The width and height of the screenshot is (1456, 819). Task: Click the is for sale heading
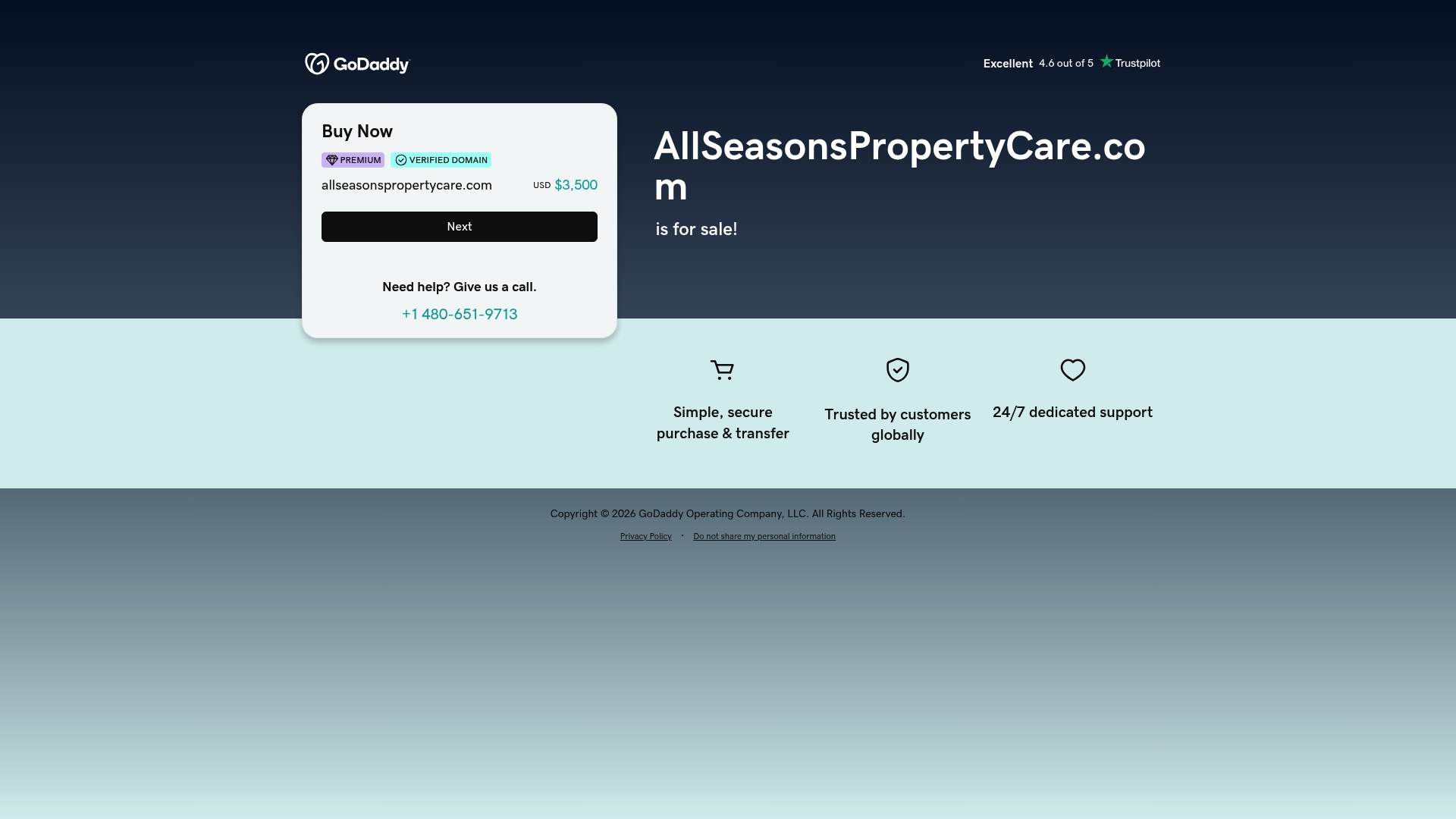pos(695,229)
